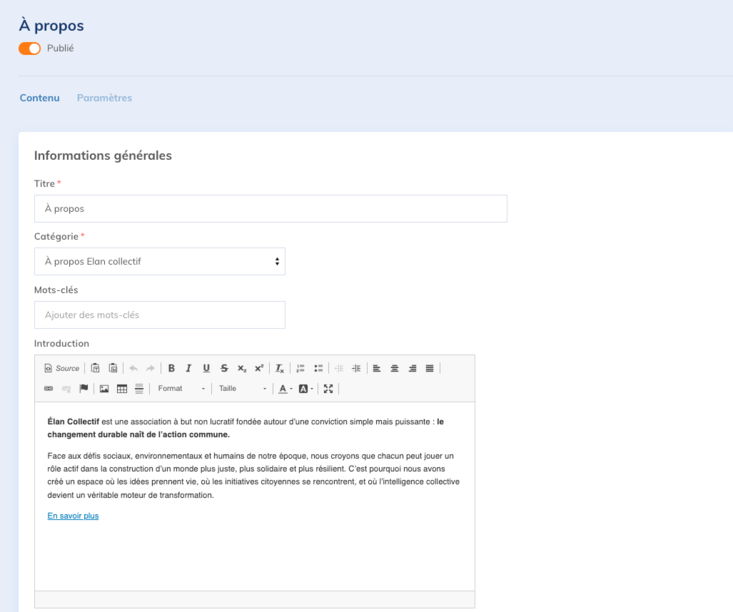Center align text

pos(395,368)
